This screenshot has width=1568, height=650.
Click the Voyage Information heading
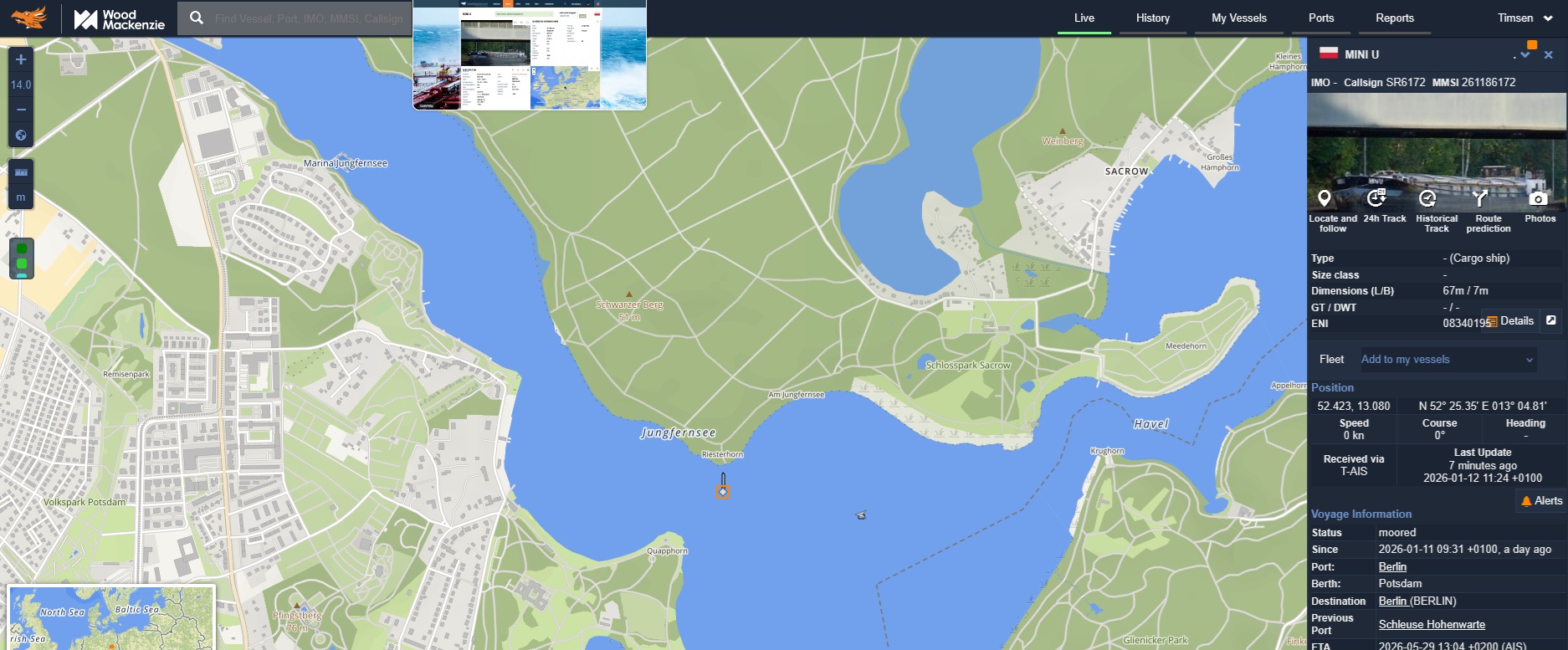point(1360,514)
